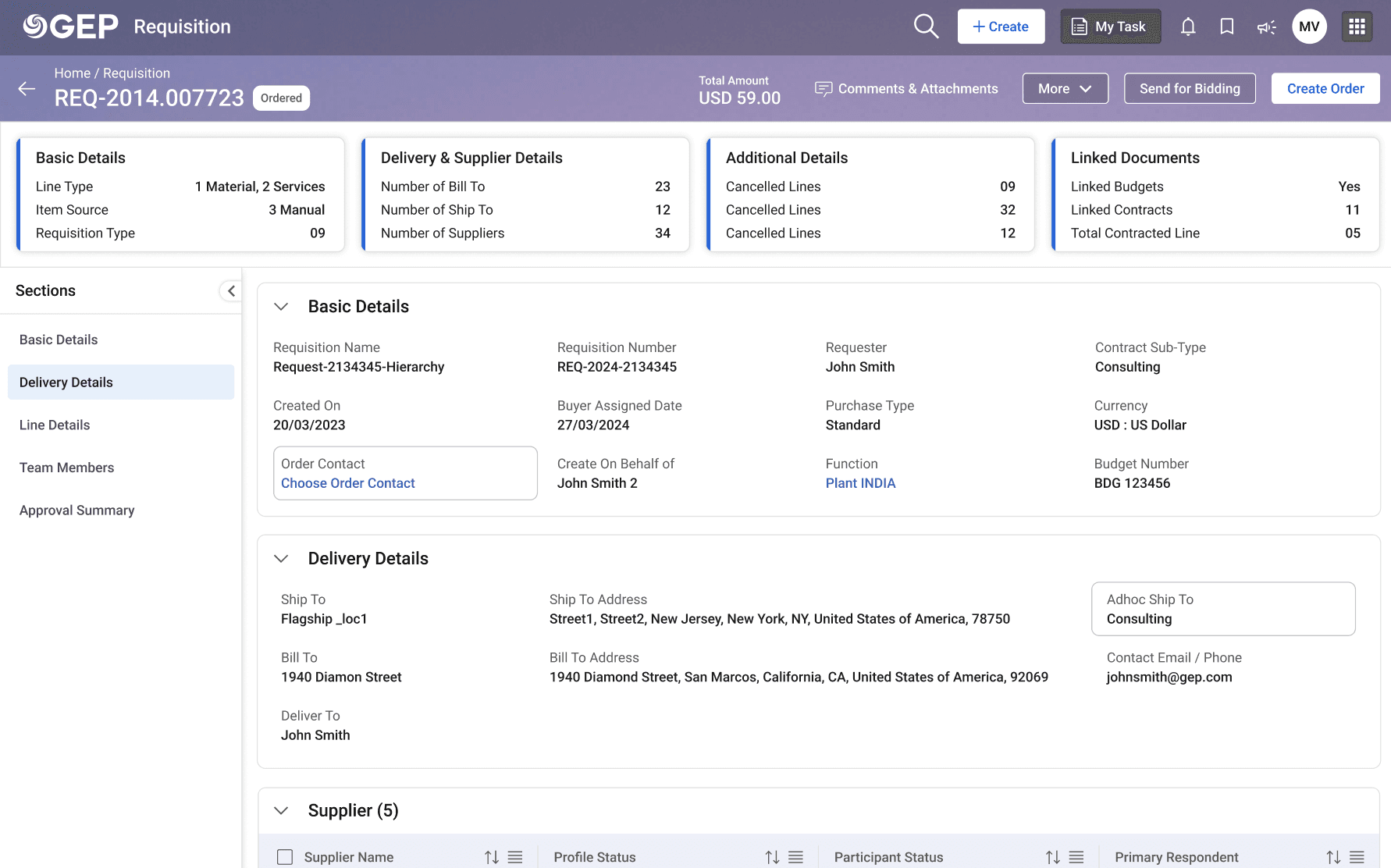Open the apps grid launcher
This screenshot has width=1391, height=868.
coord(1357,27)
